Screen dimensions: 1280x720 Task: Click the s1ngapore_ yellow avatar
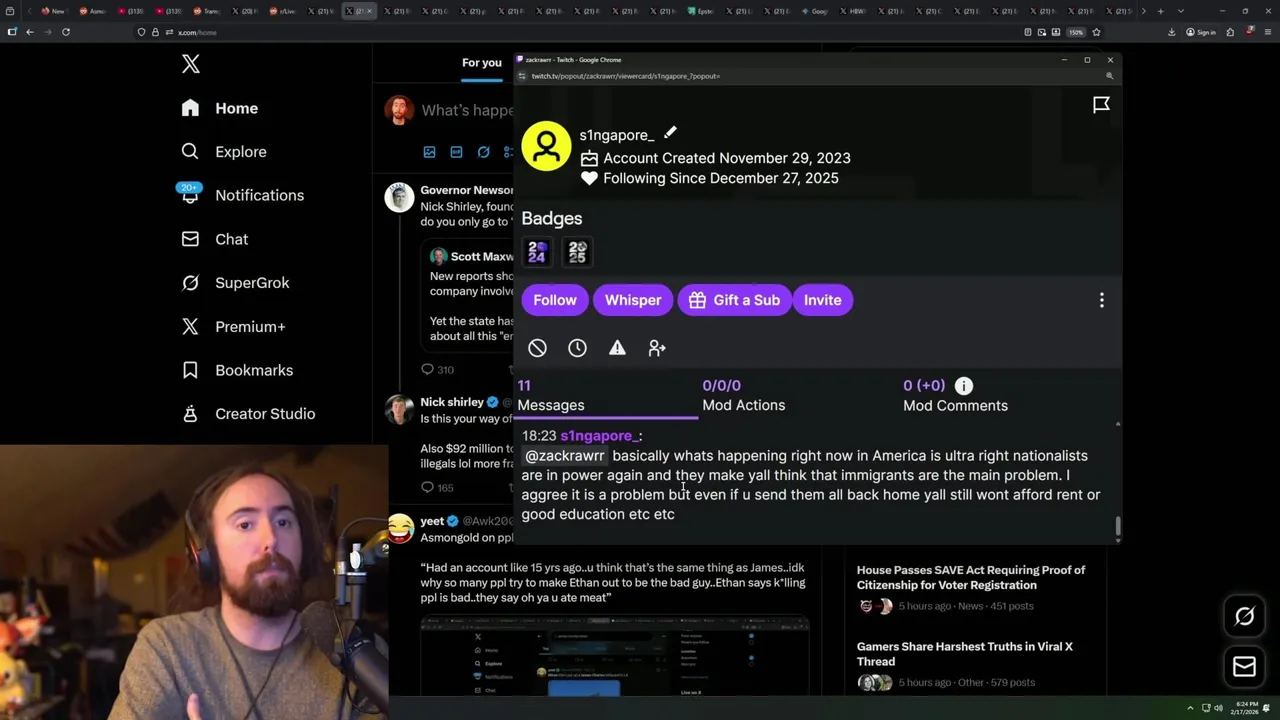[x=546, y=147]
